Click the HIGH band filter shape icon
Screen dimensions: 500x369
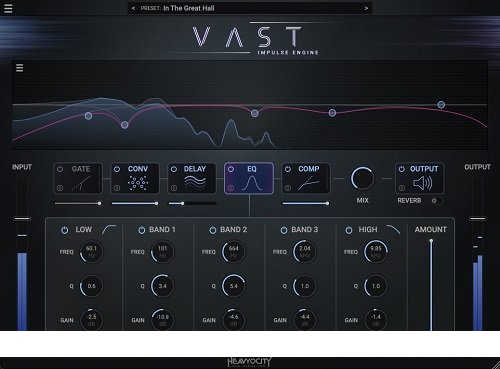click(393, 229)
